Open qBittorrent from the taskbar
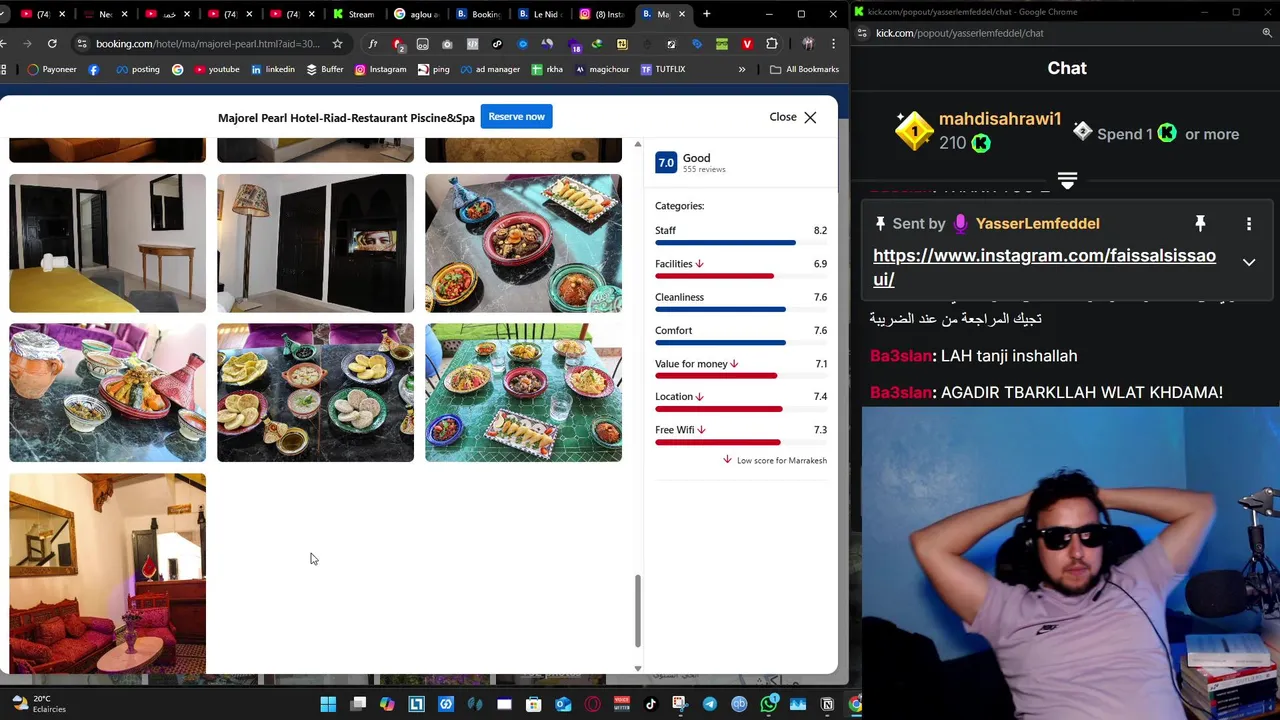Screen dimensions: 1280x720 739,705
